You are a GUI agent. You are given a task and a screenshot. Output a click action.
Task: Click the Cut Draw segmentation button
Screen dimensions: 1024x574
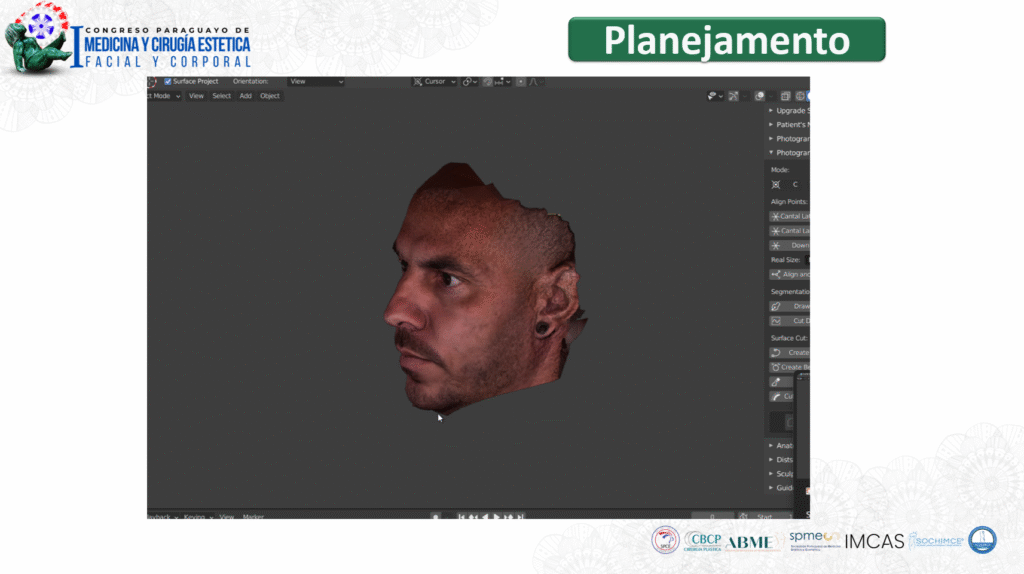tap(790, 321)
